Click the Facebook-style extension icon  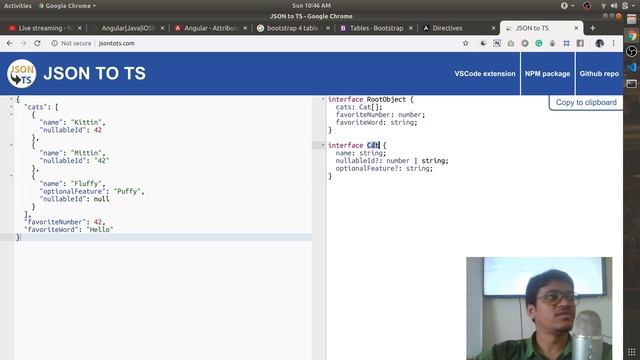[x=580, y=43]
